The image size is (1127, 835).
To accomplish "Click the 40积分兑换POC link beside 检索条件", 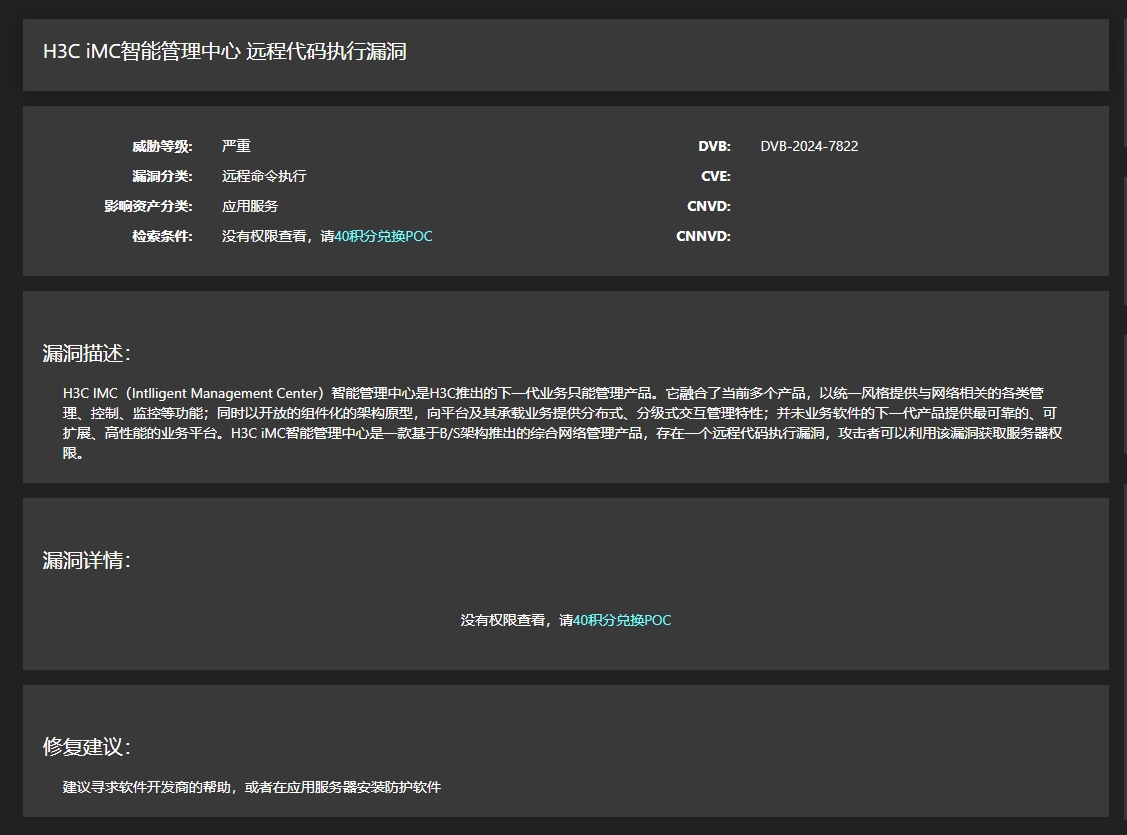I will 383,236.
